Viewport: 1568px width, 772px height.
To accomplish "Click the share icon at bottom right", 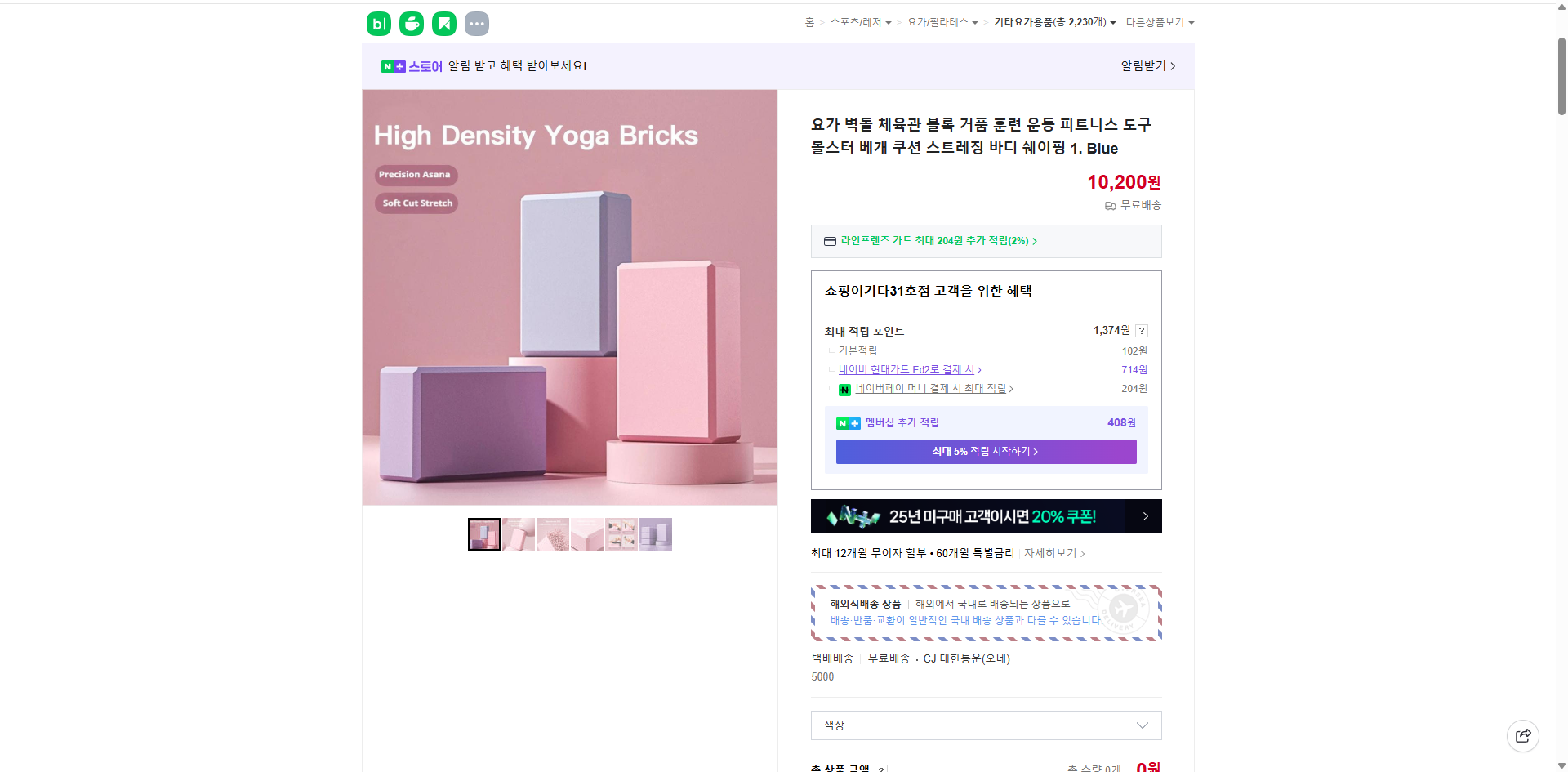I will click(x=1523, y=735).
